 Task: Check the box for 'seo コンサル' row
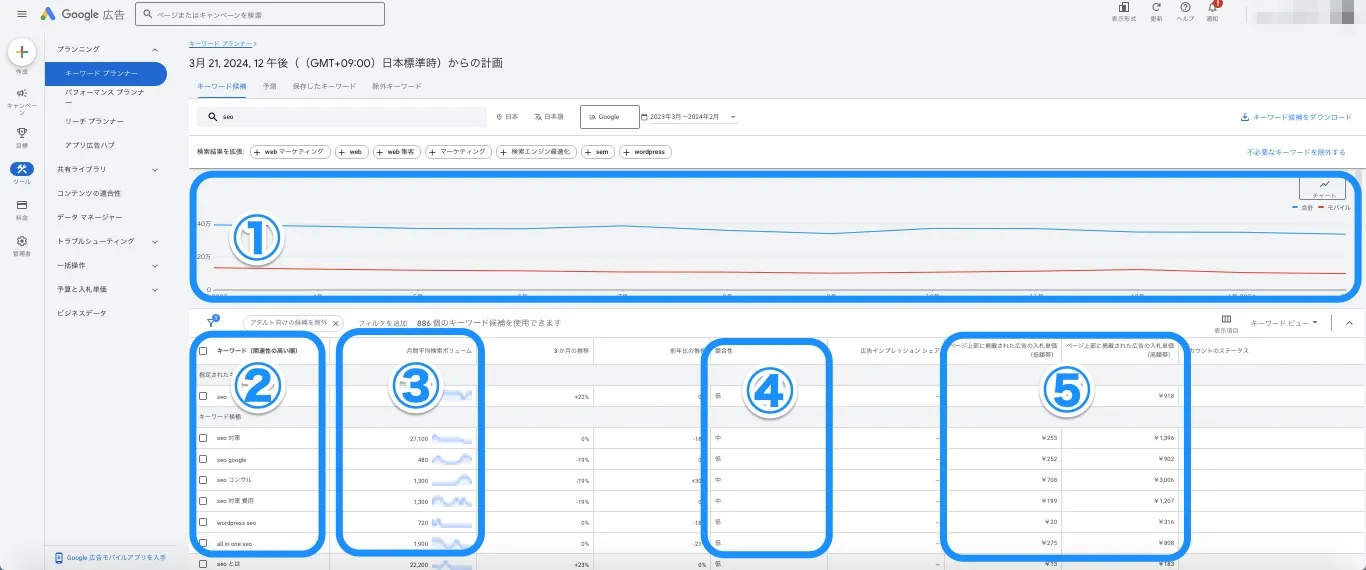tap(204, 480)
